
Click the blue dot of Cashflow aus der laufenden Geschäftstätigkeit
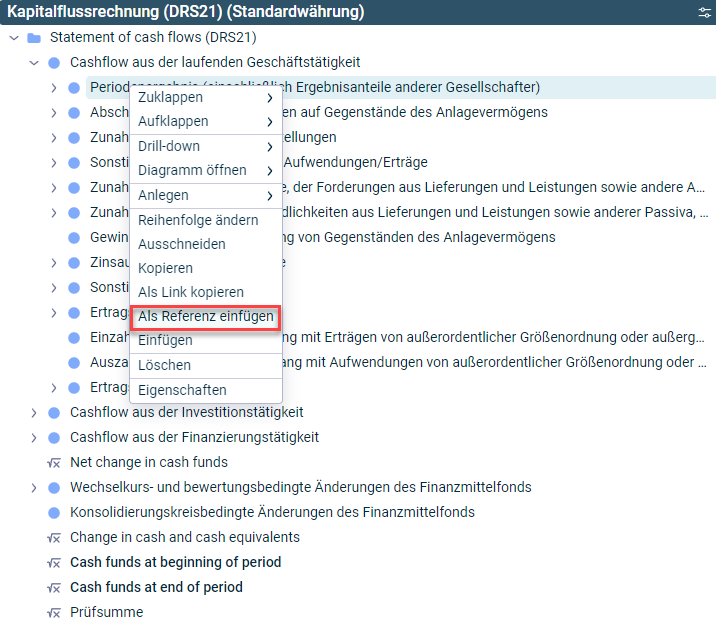tap(54, 63)
